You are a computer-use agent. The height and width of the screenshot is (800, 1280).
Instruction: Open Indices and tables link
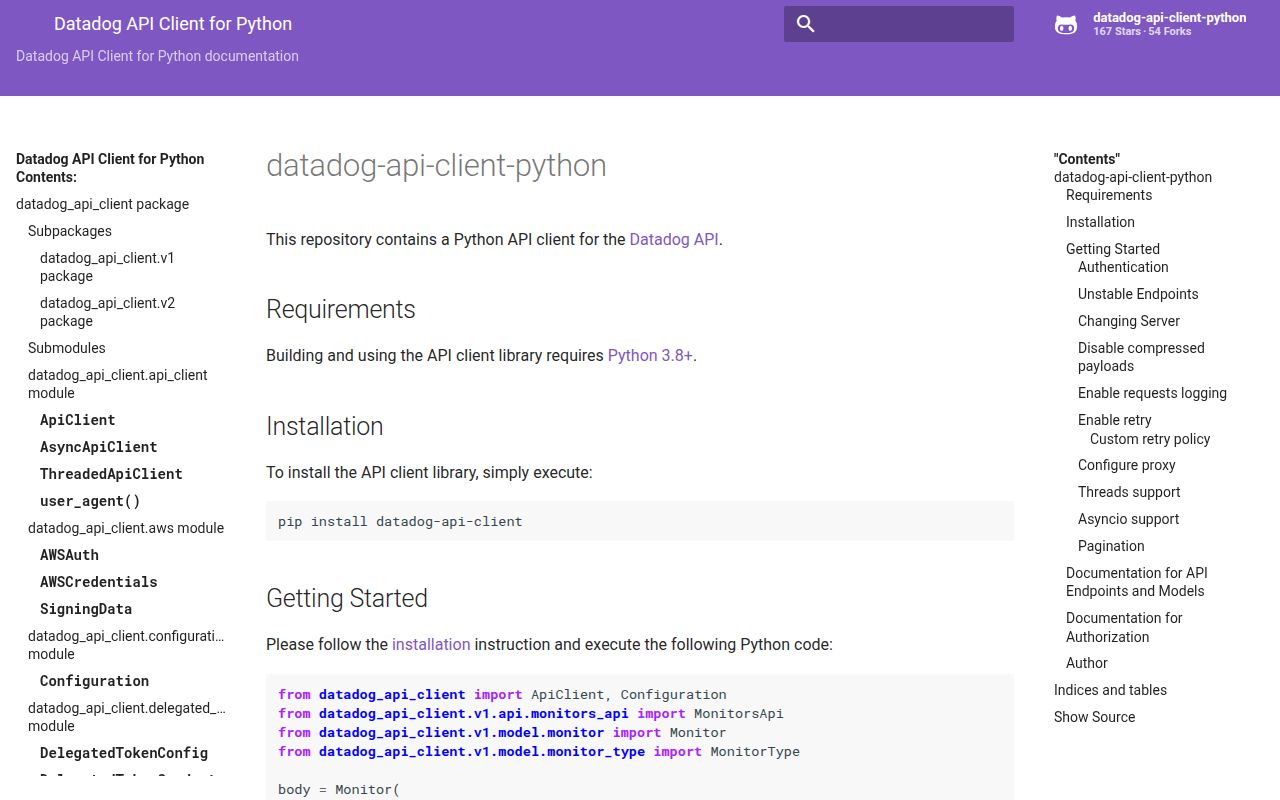click(1110, 690)
